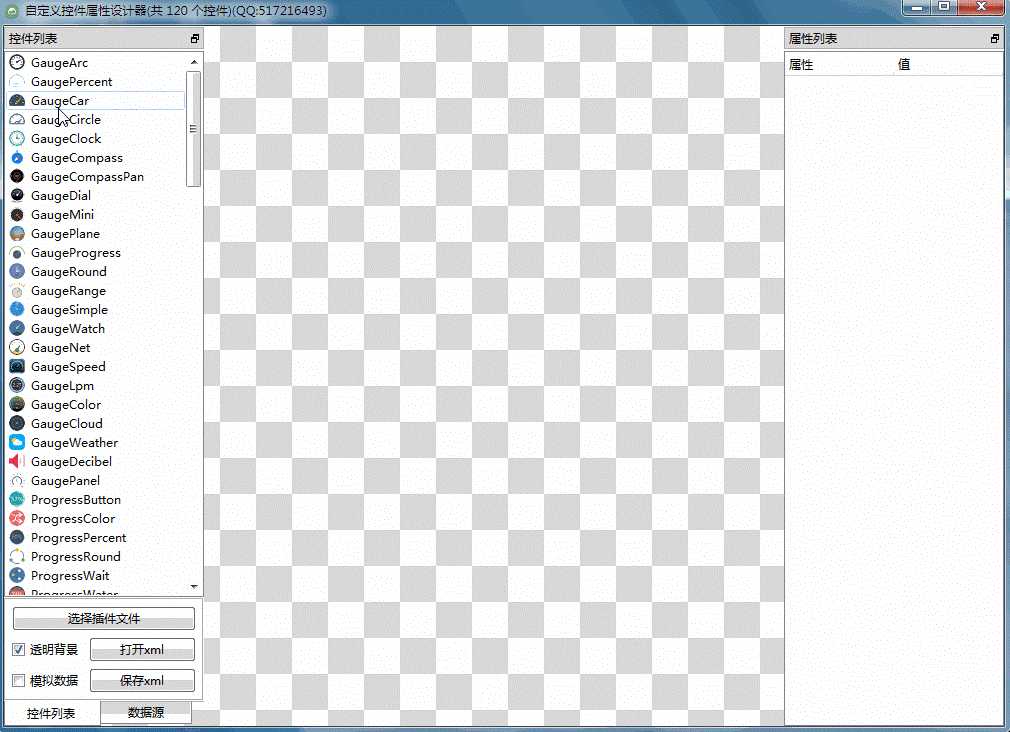Viewport: 1010px width, 732px height.
Task: Click the GaugeWatch icon
Action: coord(17,329)
